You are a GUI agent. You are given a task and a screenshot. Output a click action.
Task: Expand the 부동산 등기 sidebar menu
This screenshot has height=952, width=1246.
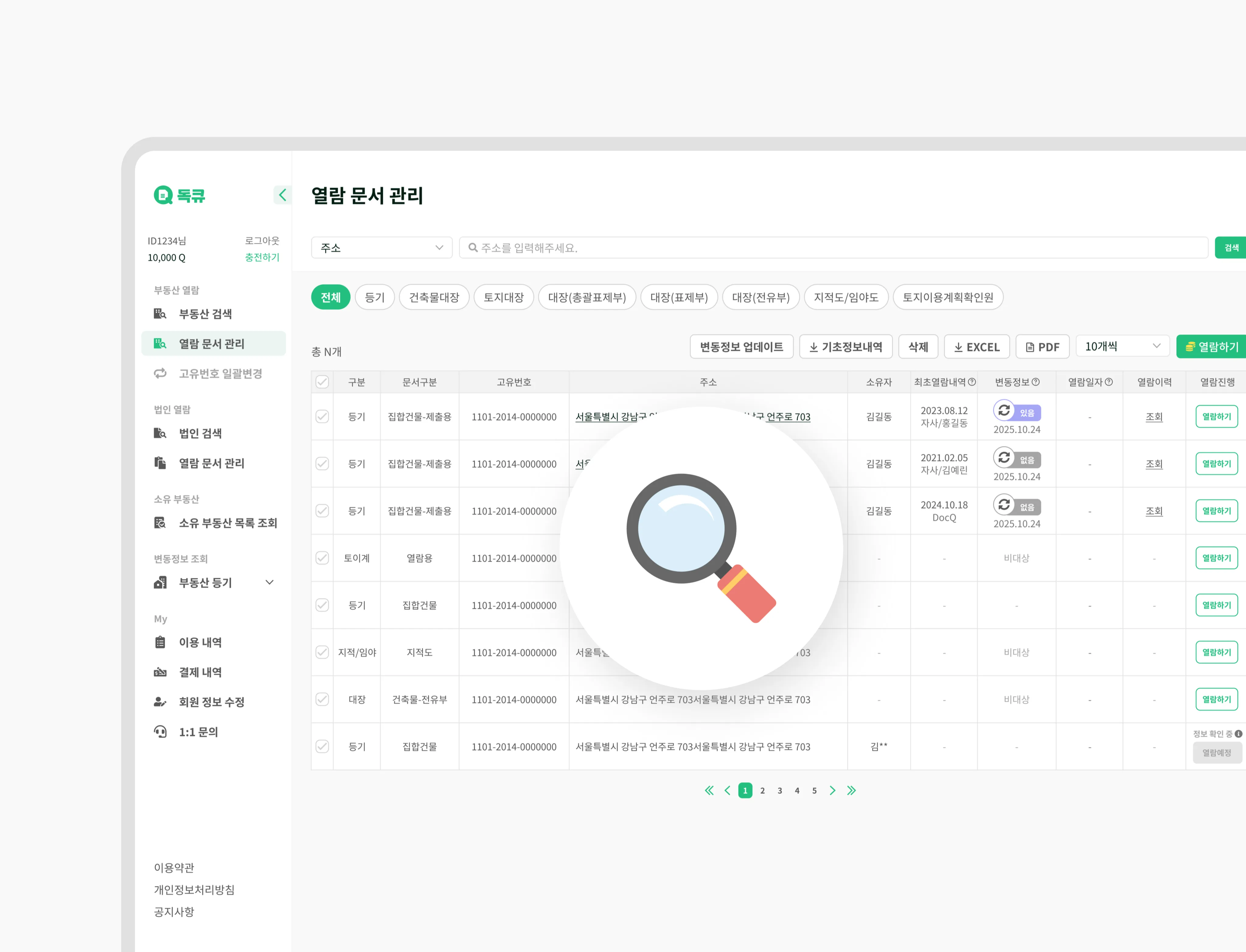(x=270, y=582)
